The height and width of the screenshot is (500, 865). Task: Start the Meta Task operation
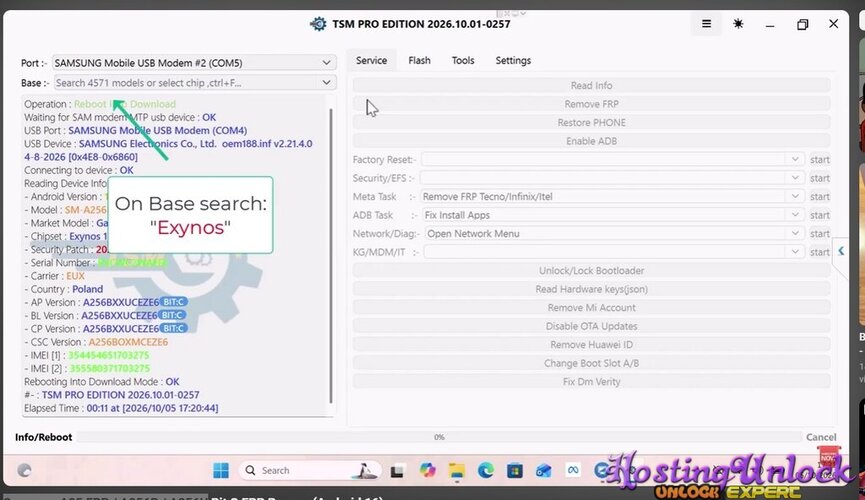tap(820, 196)
